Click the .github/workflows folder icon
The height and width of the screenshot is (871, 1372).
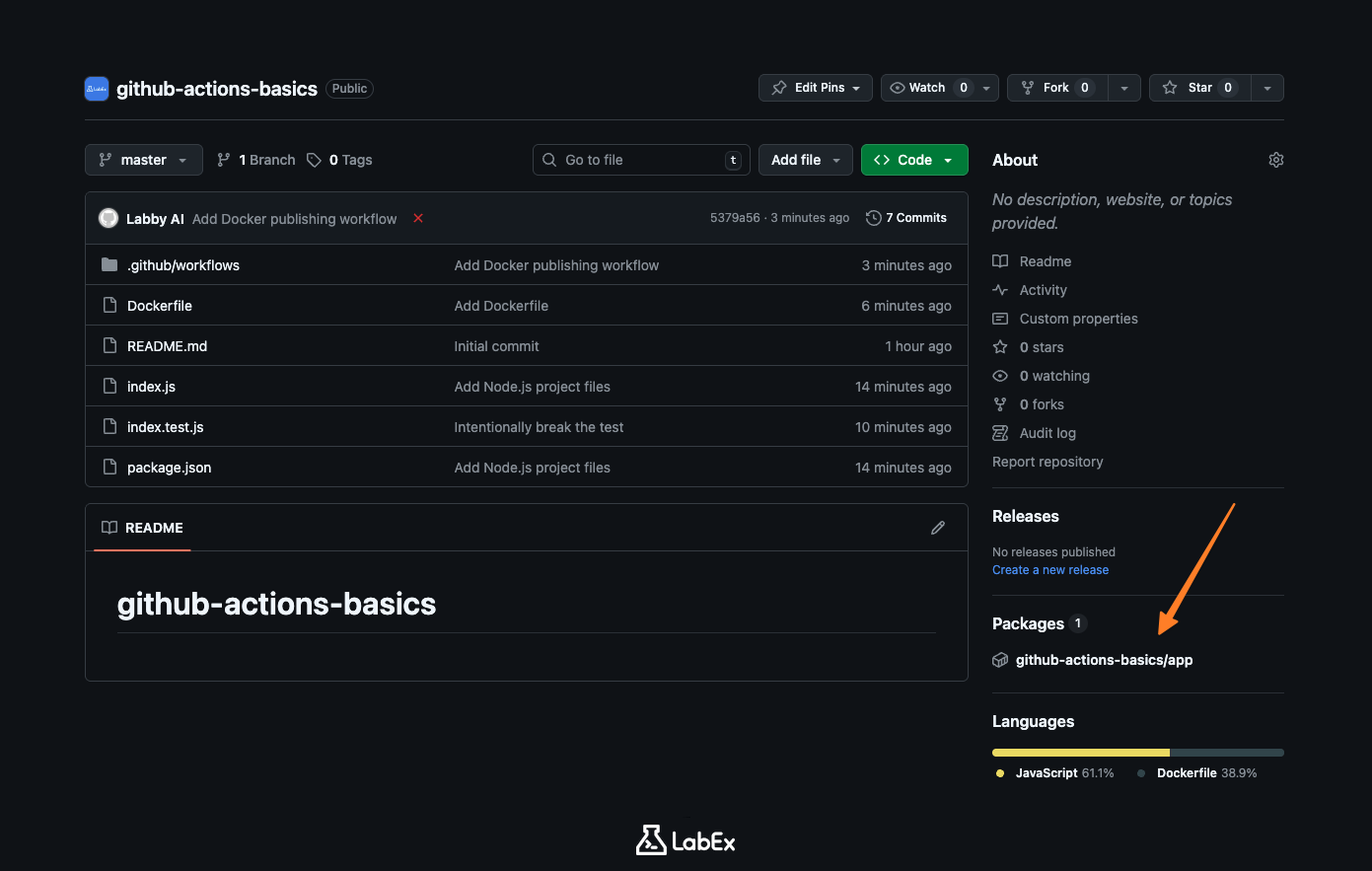click(x=109, y=264)
